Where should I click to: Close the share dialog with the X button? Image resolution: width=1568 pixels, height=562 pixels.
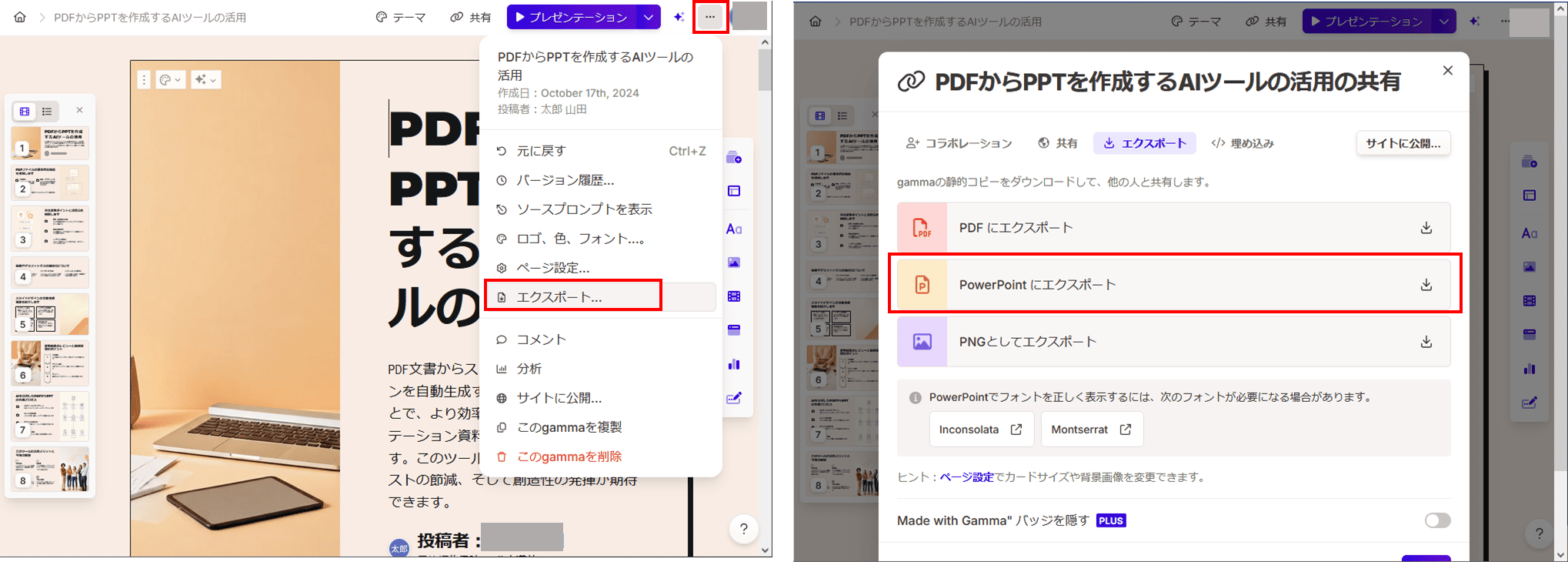(x=1447, y=70)
